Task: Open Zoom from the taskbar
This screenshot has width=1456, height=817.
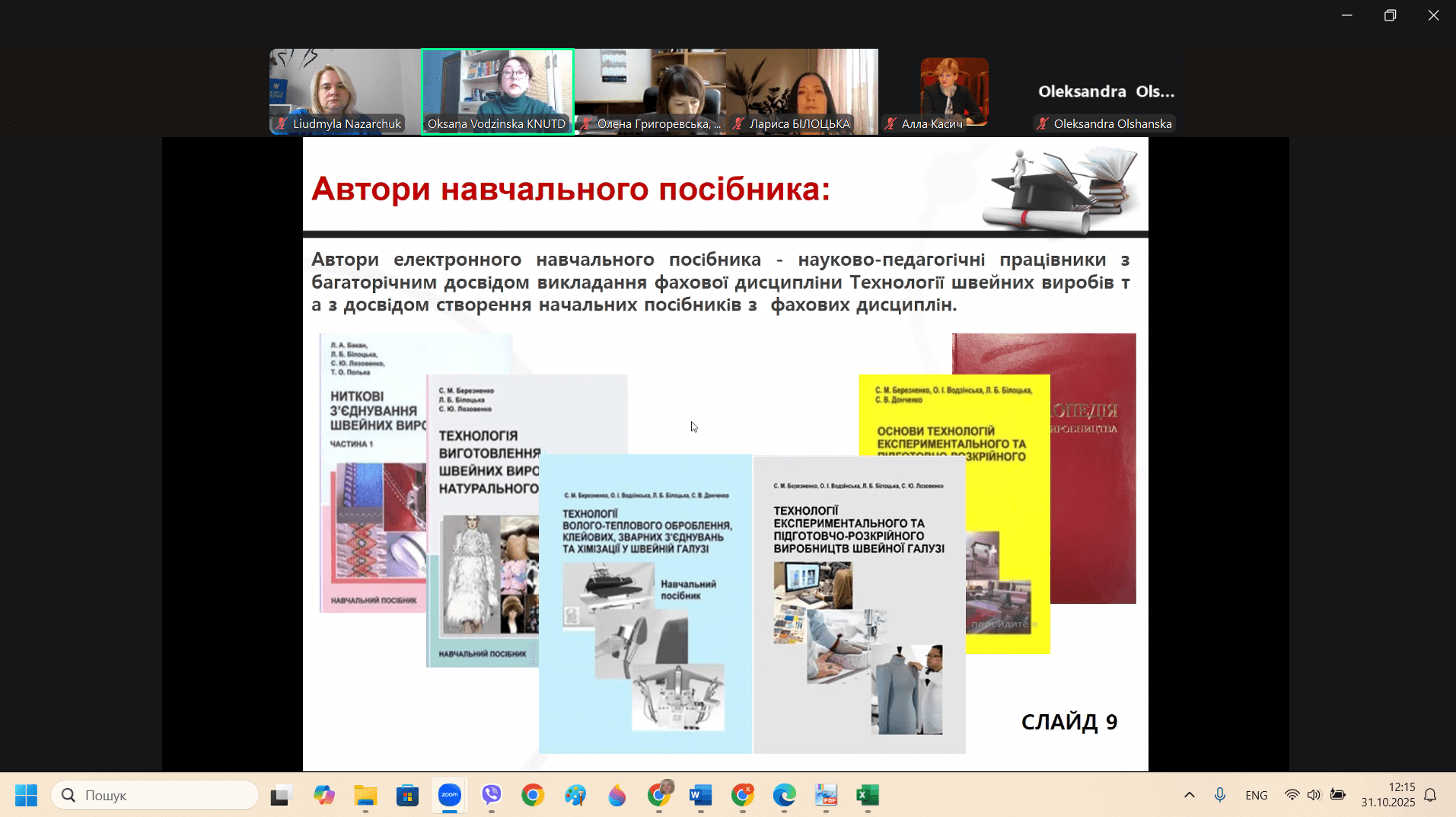Action: (x=449, y=795)
